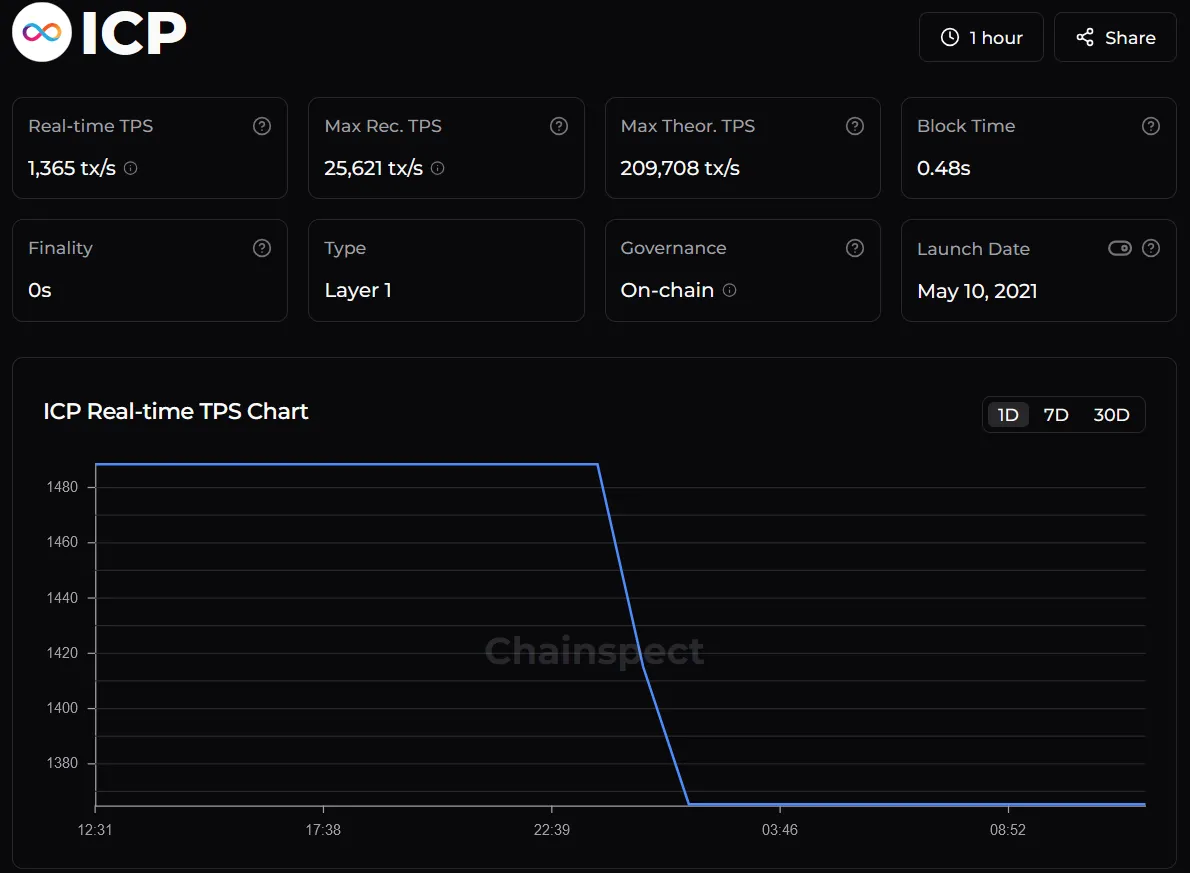Click the info icon beside 1,365 tx/s

pyautogui.click(x=131, y=168)
